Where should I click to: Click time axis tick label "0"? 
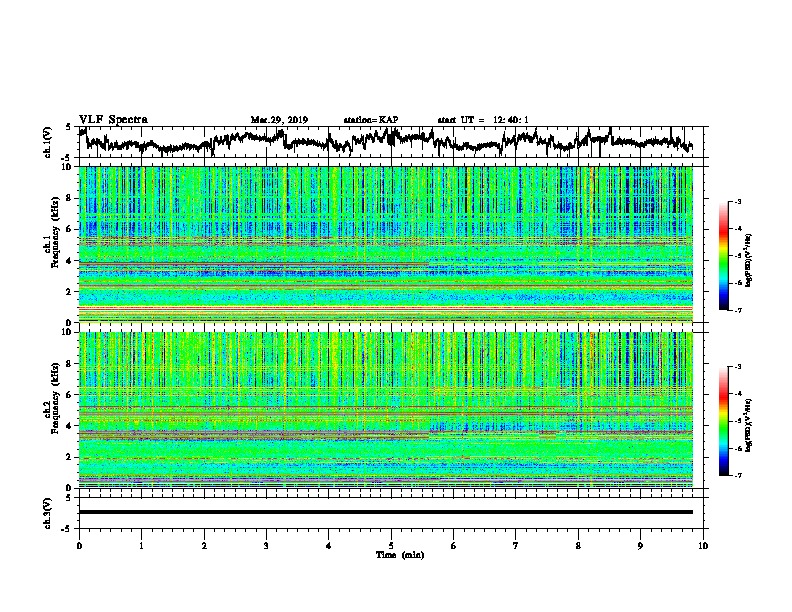[x=79, y=546]
